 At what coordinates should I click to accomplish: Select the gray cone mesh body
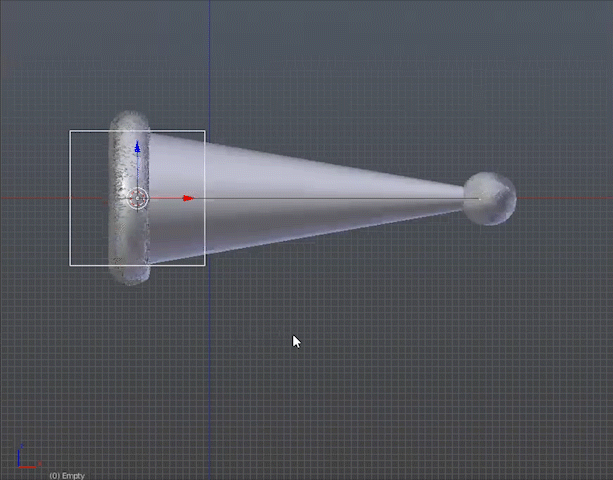(305, 199)
